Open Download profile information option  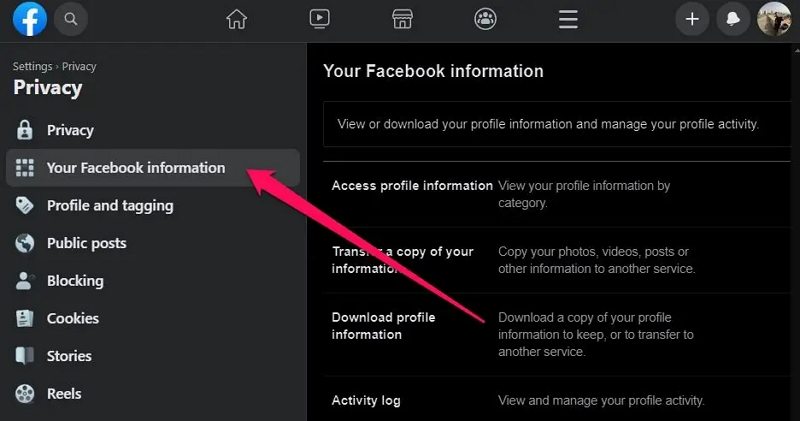pos(383,326)
